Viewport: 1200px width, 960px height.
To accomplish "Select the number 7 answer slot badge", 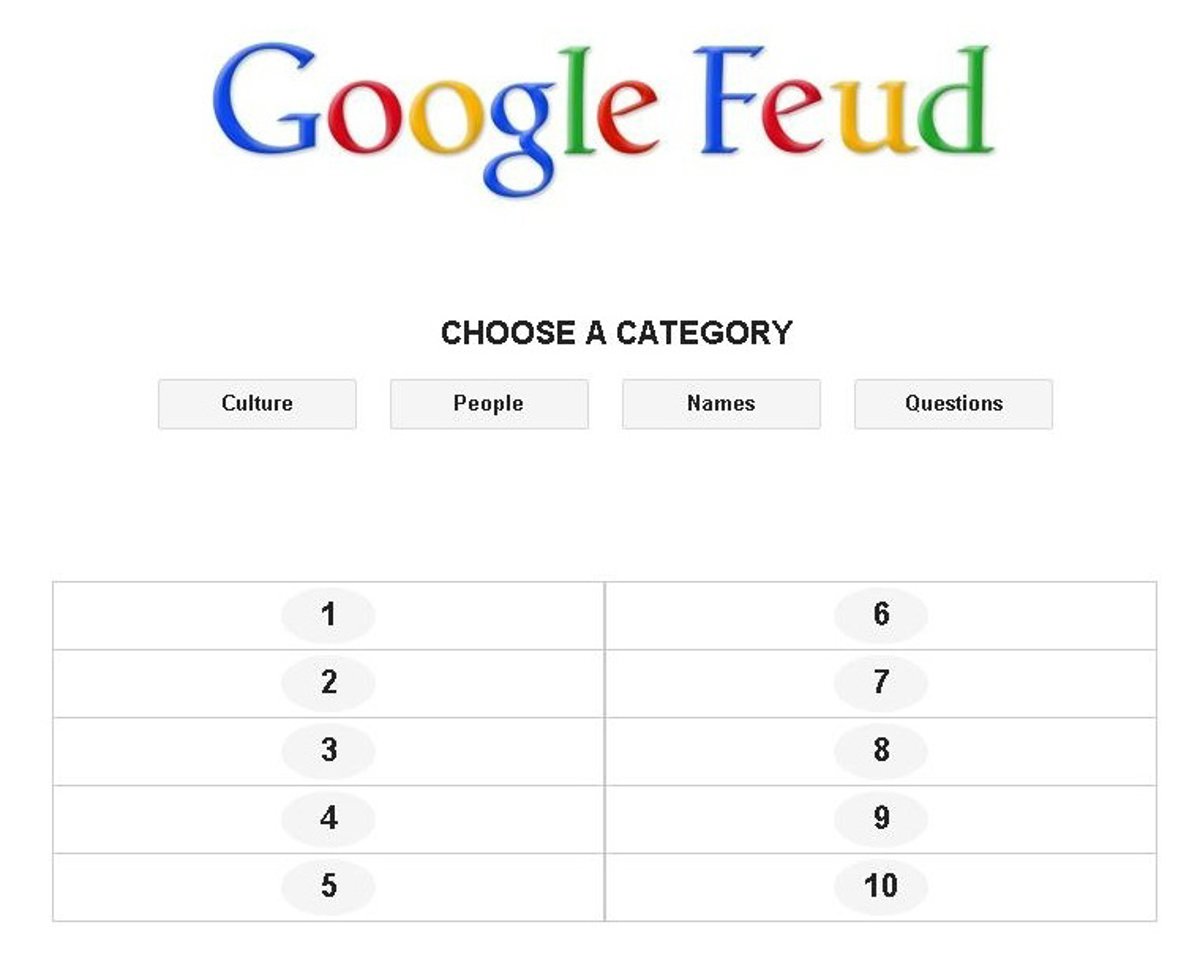I will (880, 683).
